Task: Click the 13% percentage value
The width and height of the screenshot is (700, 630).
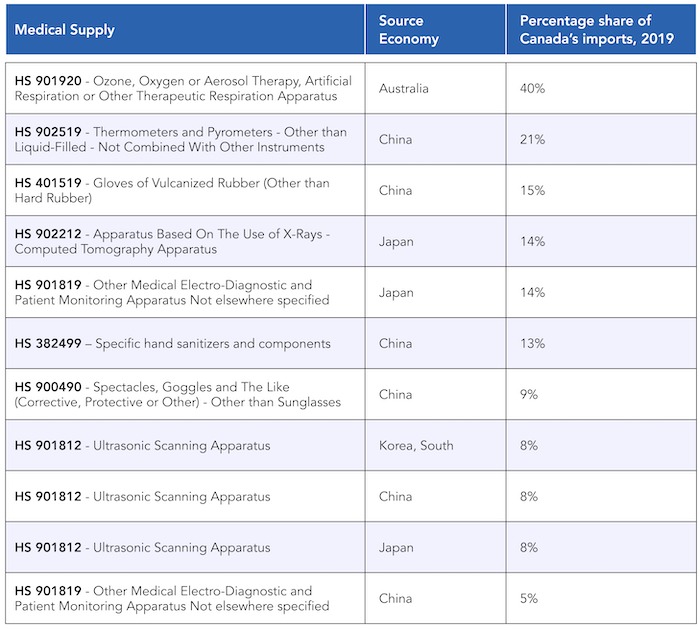Action: pyautogui.click(x=532, y=344)
